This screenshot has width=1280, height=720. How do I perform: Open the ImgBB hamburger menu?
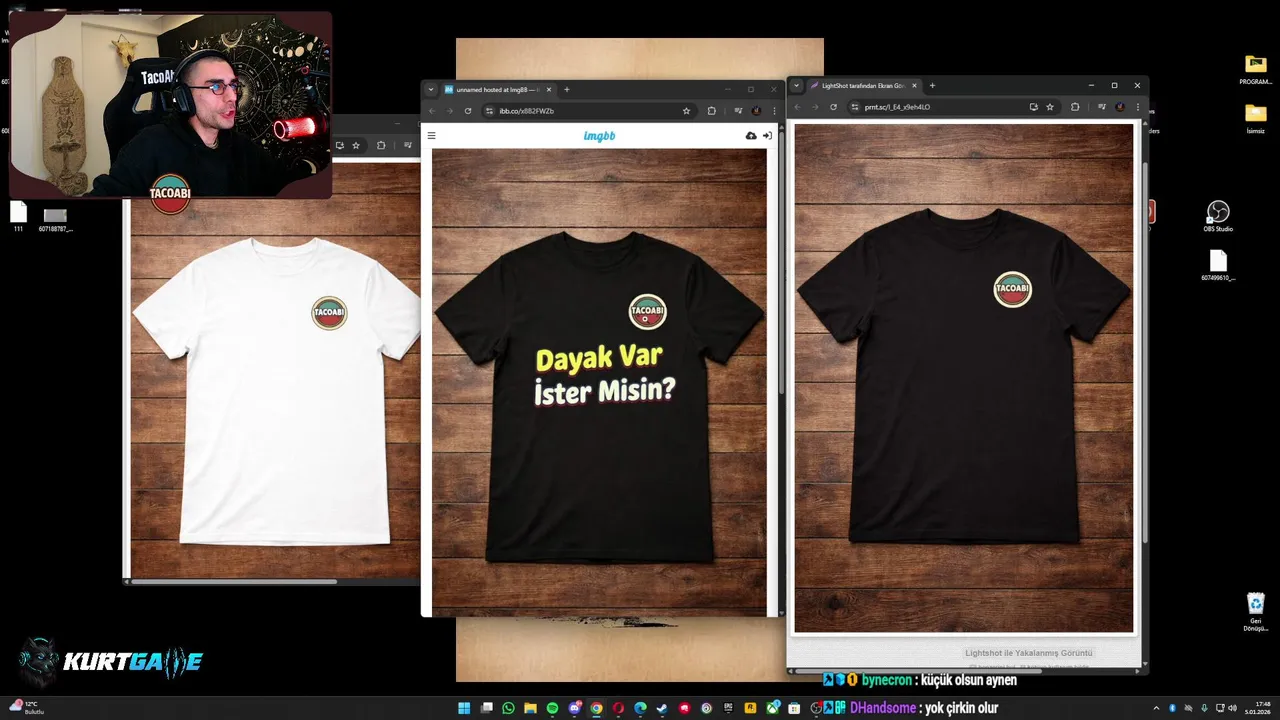[x=432, y=136]
